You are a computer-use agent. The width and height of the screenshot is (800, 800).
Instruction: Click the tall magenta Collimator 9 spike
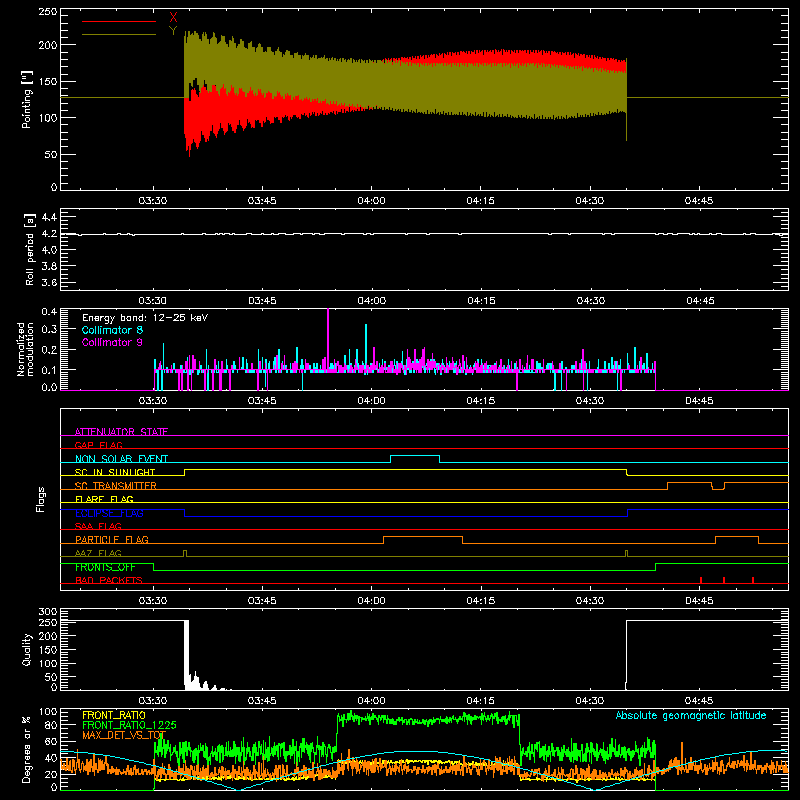point(328,339)
